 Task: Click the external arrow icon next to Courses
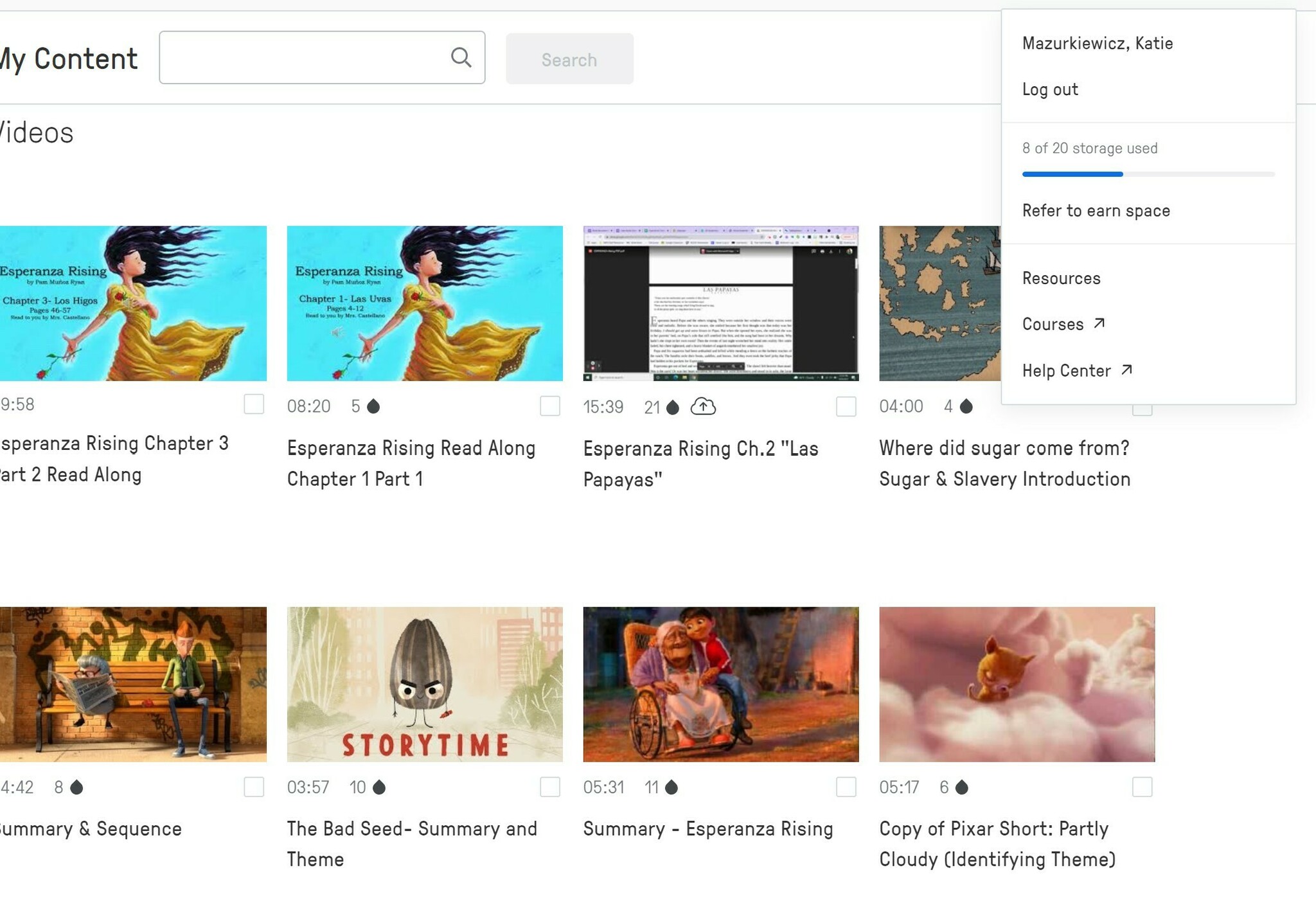click(1099, 323)
